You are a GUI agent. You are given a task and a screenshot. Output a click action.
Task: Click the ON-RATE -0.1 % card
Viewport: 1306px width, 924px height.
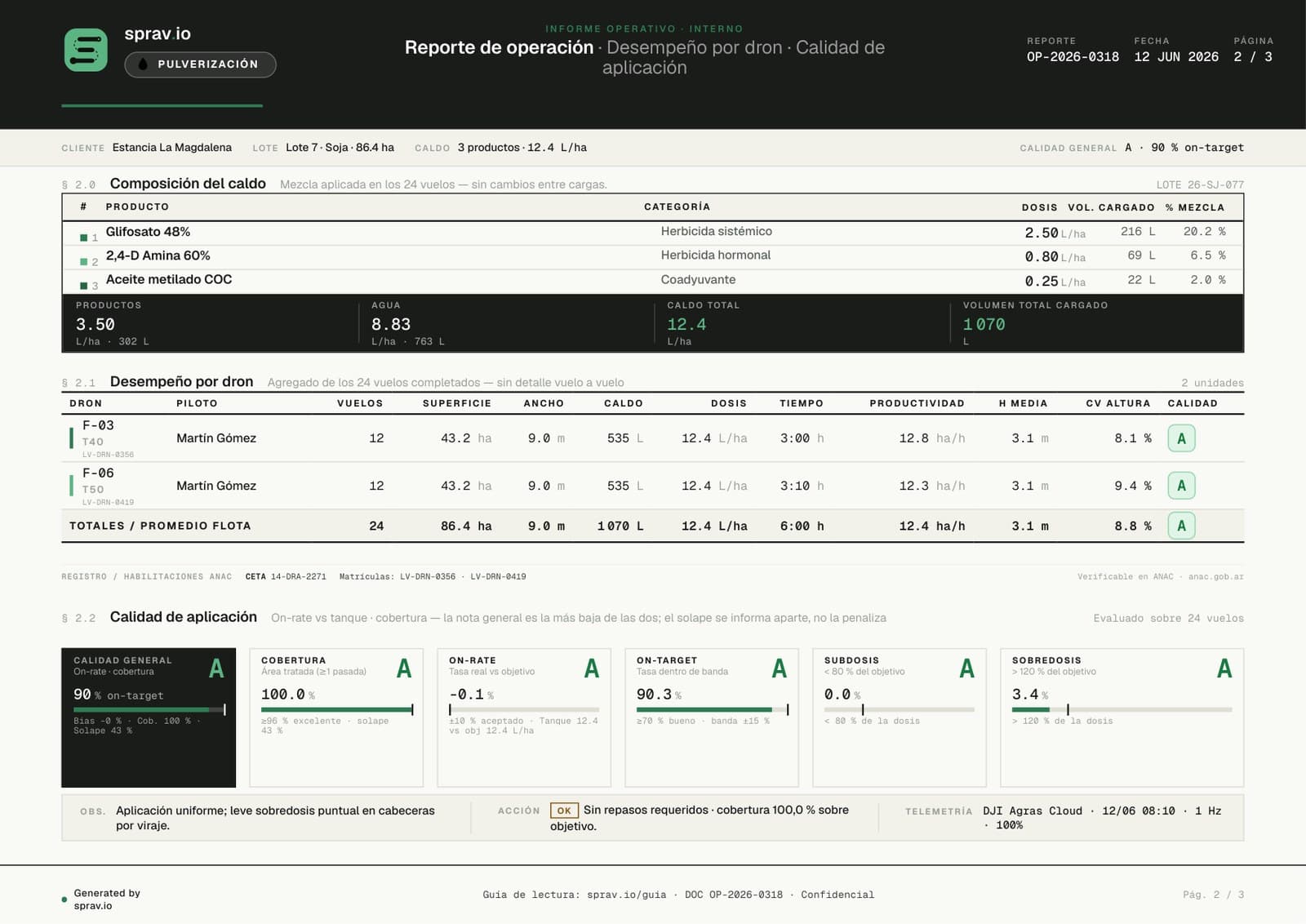(x=524, y=717)
